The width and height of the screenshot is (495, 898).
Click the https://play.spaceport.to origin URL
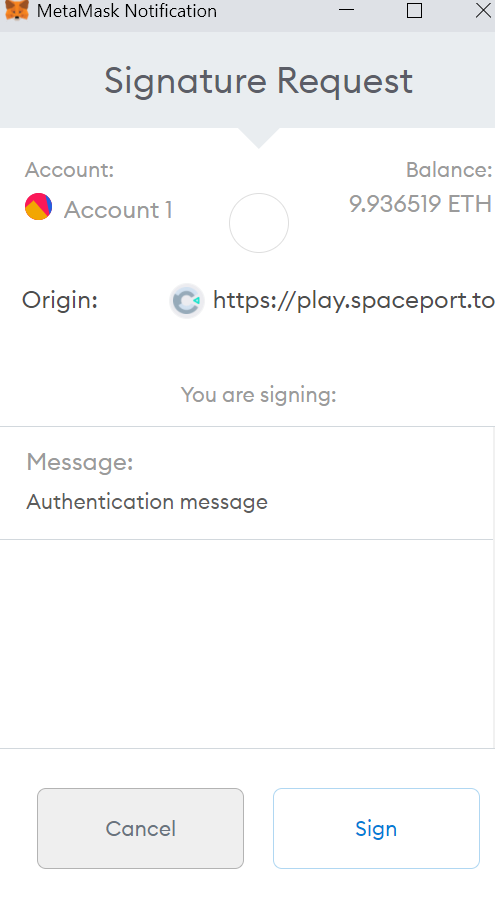click(x=353, y=300)
